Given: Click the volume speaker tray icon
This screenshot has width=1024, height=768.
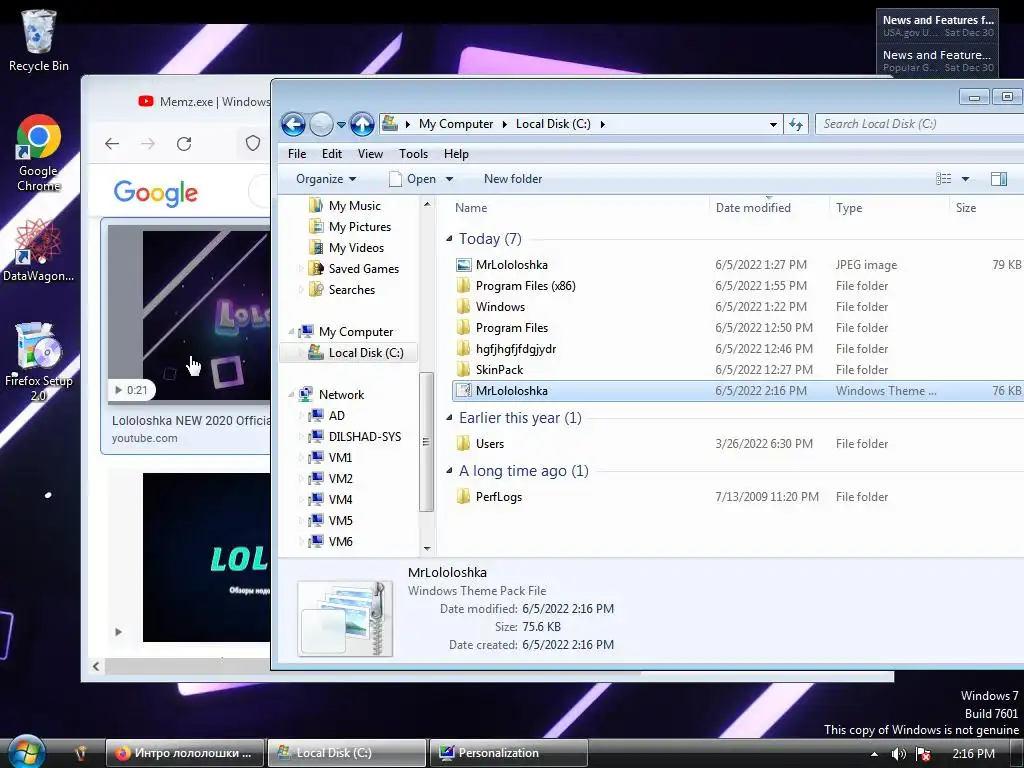Looking at the screenshot, I should click(x=899, y=754).
